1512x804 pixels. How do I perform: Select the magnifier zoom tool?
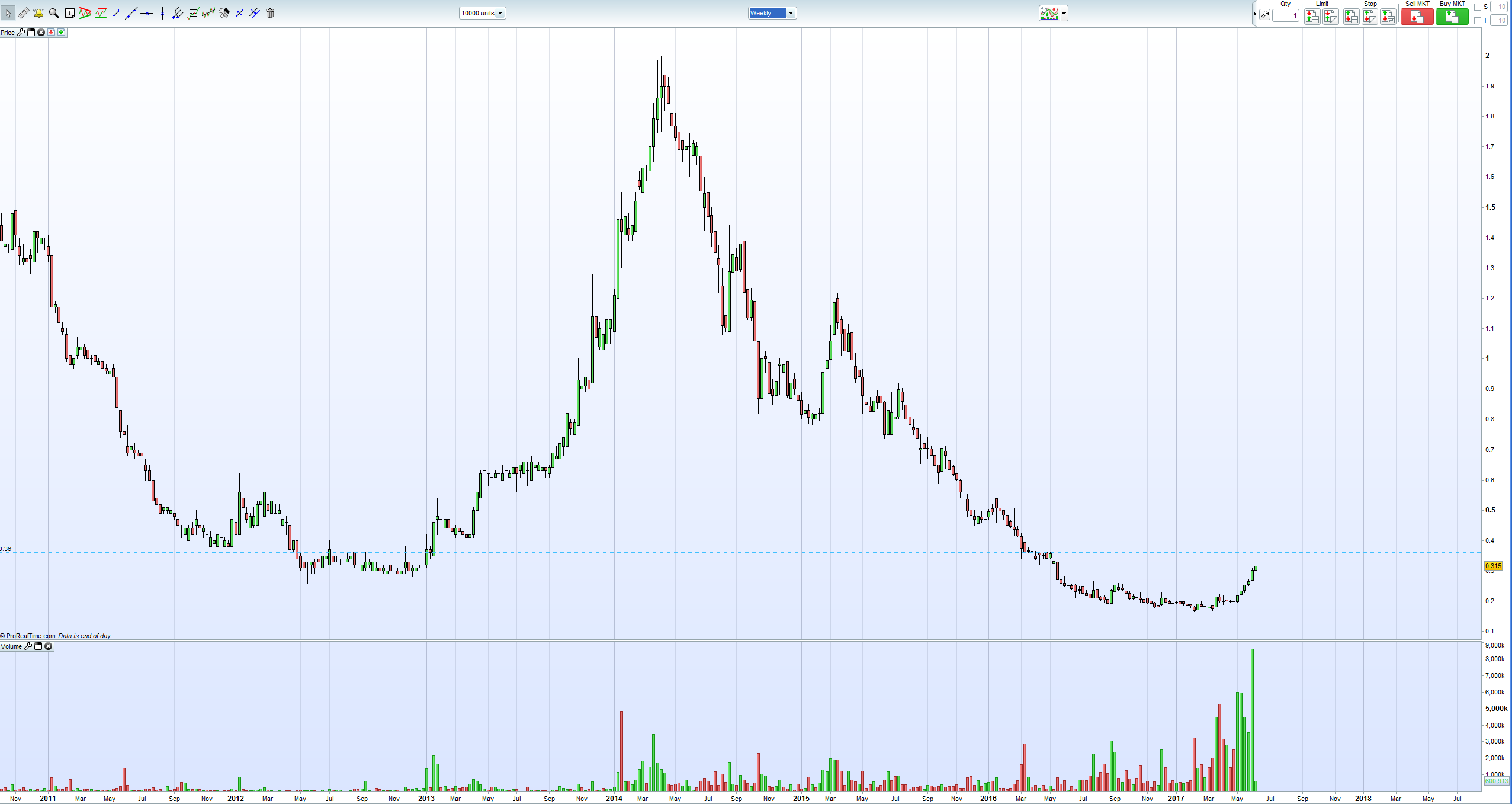coord(54,13)
